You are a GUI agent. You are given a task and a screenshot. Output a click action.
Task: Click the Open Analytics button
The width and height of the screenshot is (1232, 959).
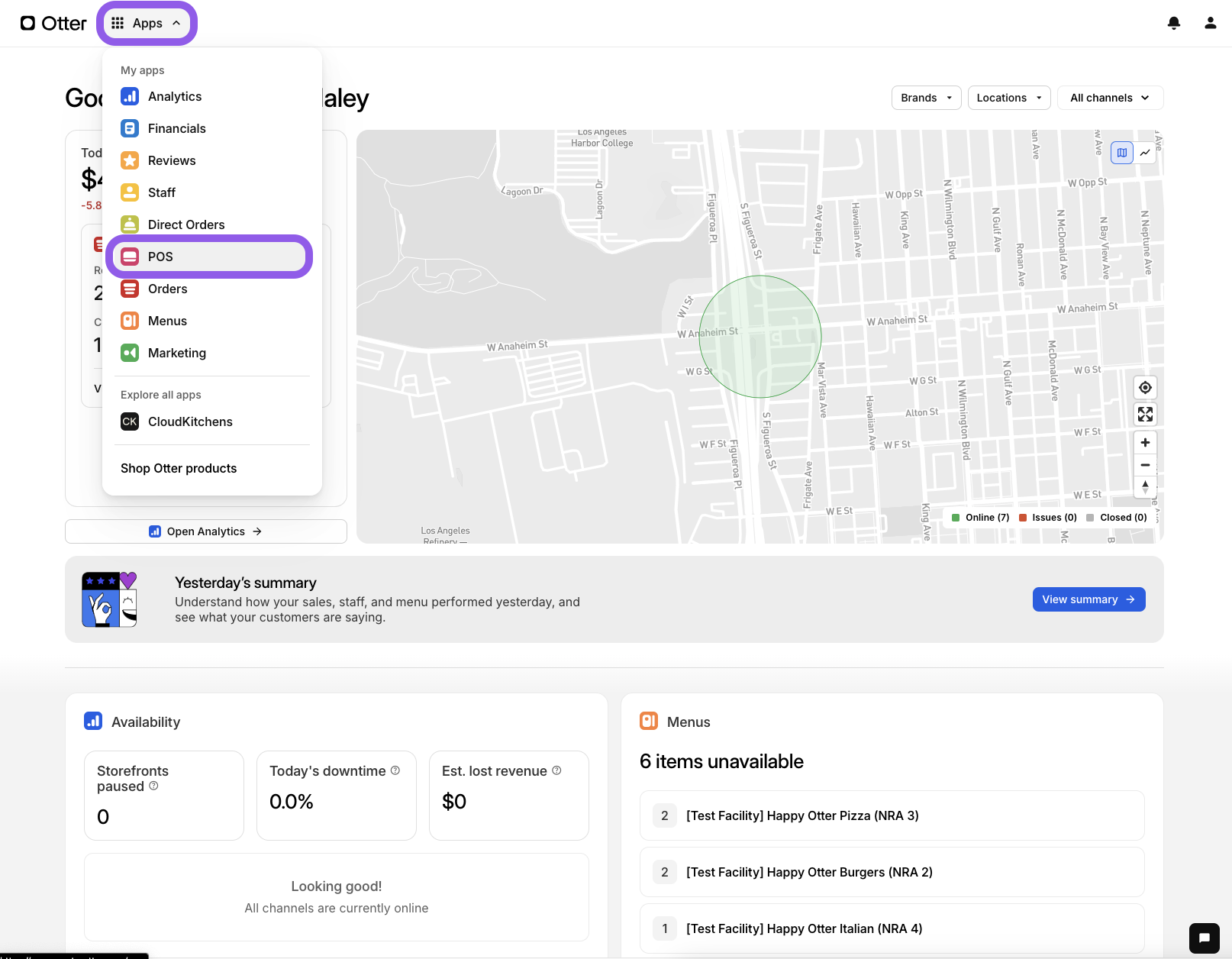(x=206, y=531)
